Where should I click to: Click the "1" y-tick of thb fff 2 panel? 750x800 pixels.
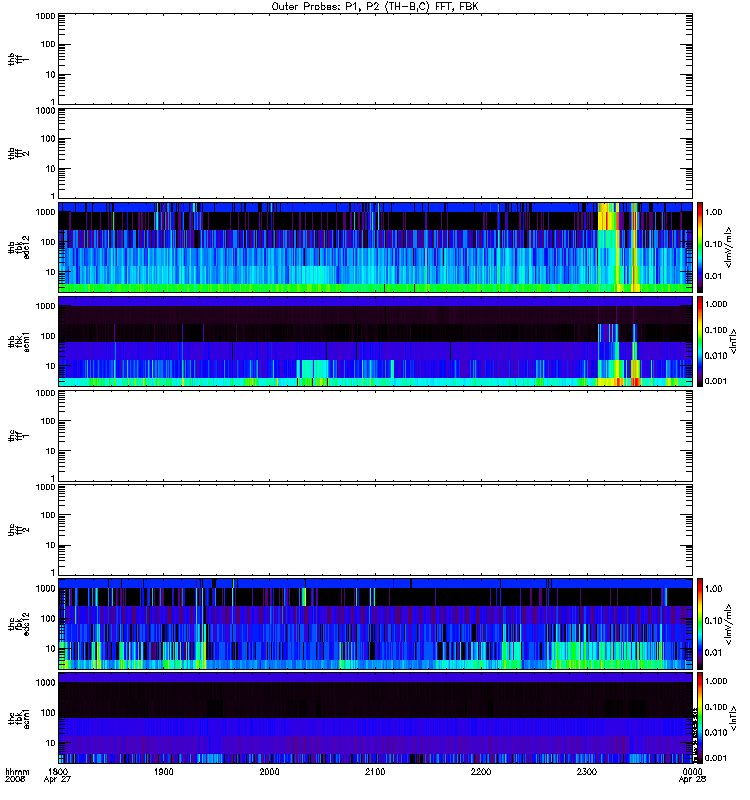53,195
